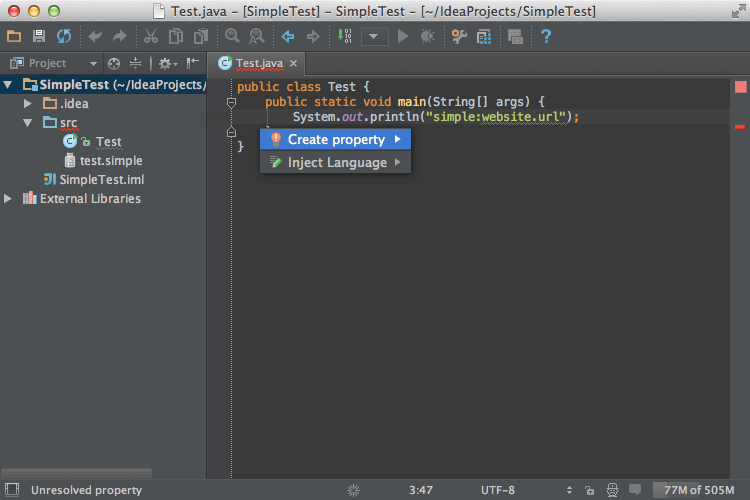Change file encoding UTF-8
Screen dimensions: 750x500
tap(497, 490)
